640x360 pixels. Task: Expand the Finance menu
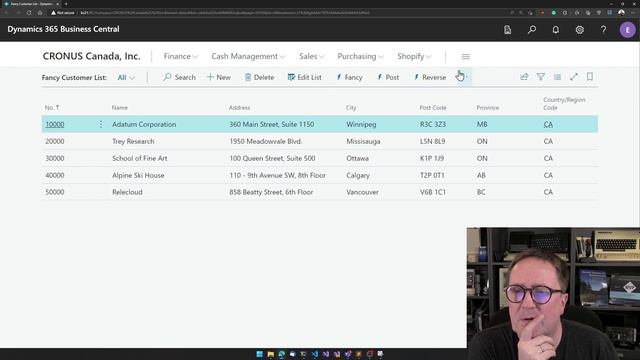(x=180, y=56)
